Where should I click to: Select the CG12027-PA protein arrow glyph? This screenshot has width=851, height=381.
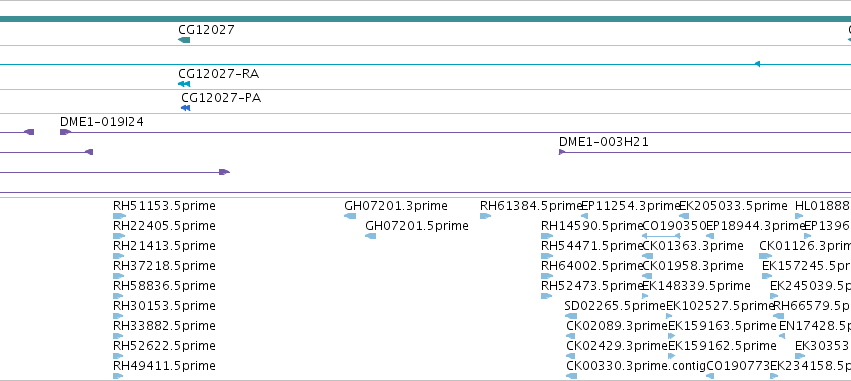[186, 108]
